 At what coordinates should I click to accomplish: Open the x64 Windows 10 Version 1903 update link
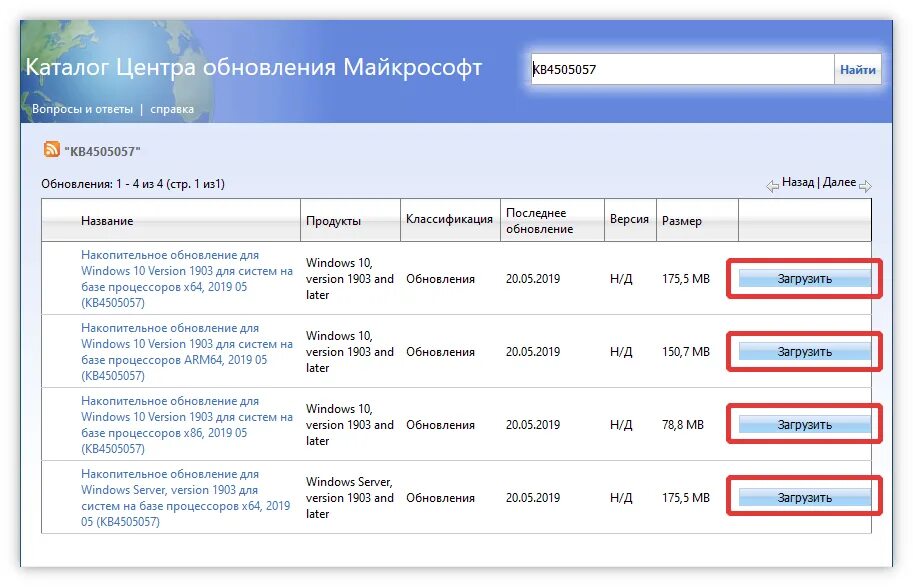[186, 278]
